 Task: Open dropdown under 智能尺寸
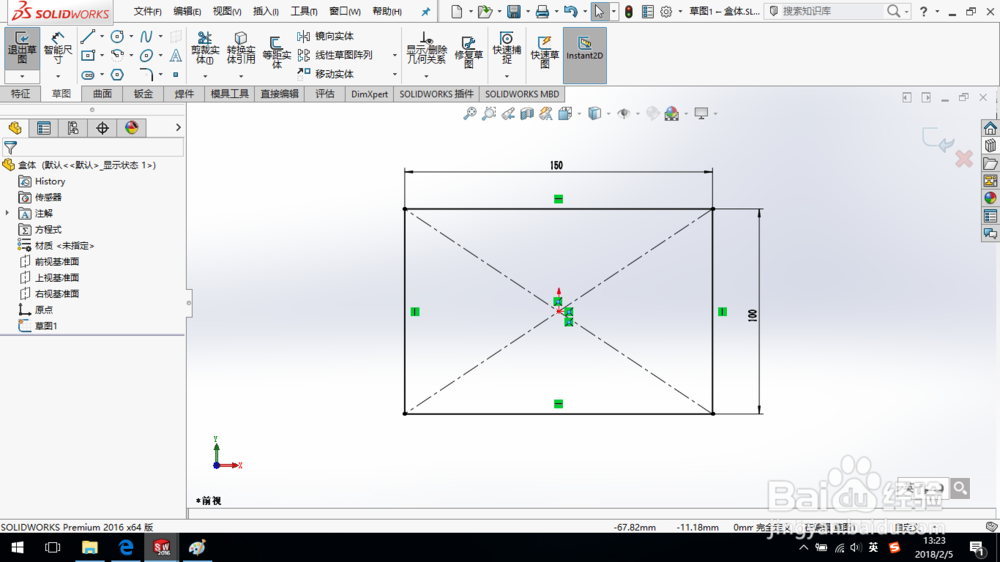pyautogui.click(x=58, y=77)
